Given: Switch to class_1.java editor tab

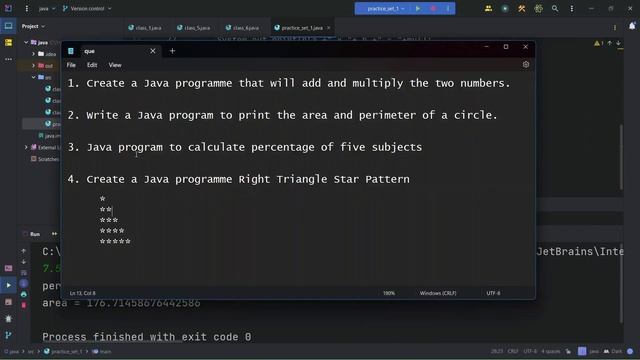Looking at the screenshot, I should click(x=145, y=28).
